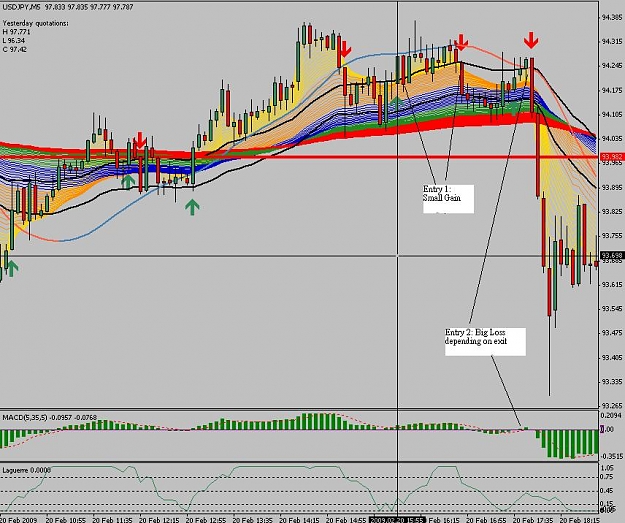Screen dimensions: 625x523
Task: Click the 93.265 price axis label
Action: 612,406
